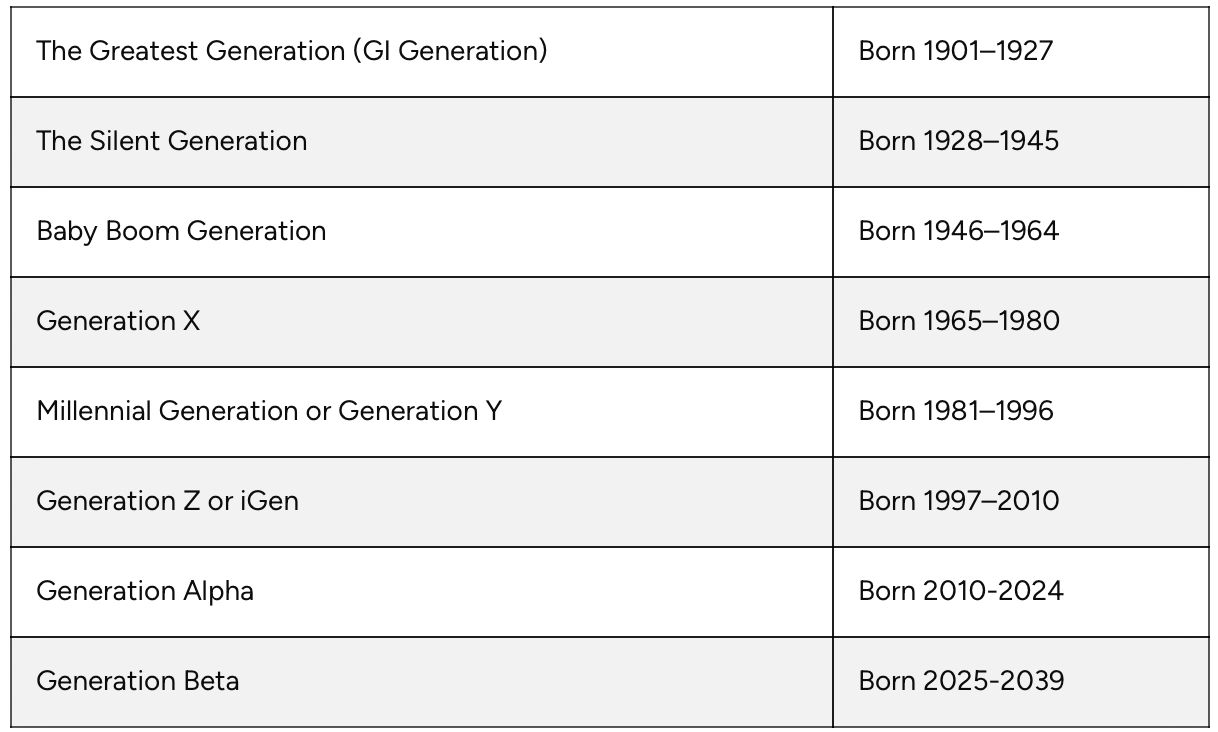Select the 'Born 1981–1996' cell

(955, 411)
